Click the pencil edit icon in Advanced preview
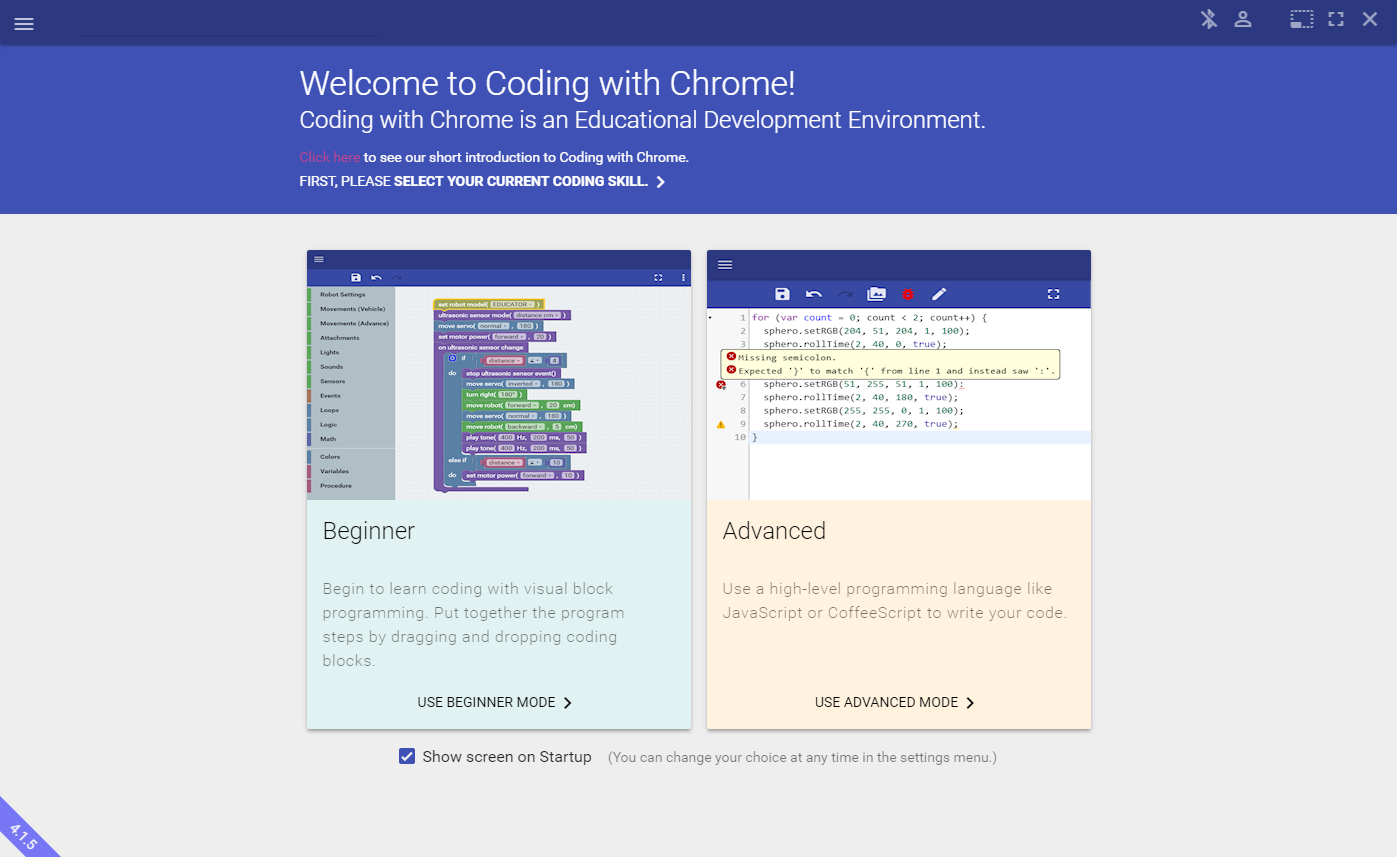The width and height of the screenshot is (1397, 857). pyautogui.click(x=938, y=294)
